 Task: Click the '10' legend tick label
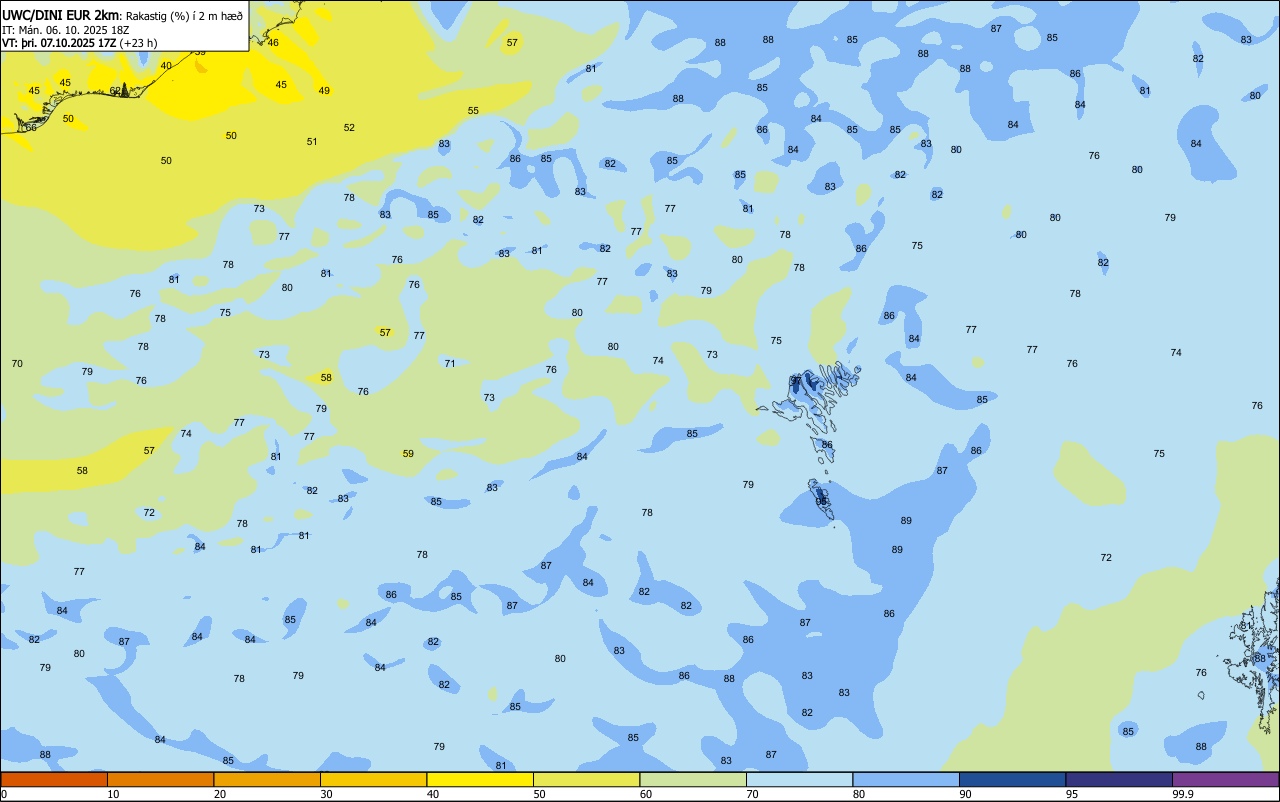pos(113,794)
